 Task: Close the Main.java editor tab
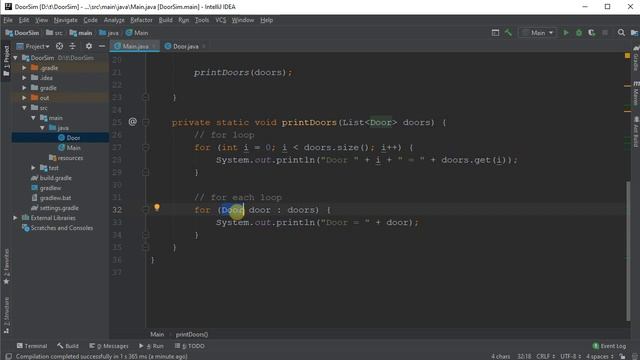coord(154,47)
